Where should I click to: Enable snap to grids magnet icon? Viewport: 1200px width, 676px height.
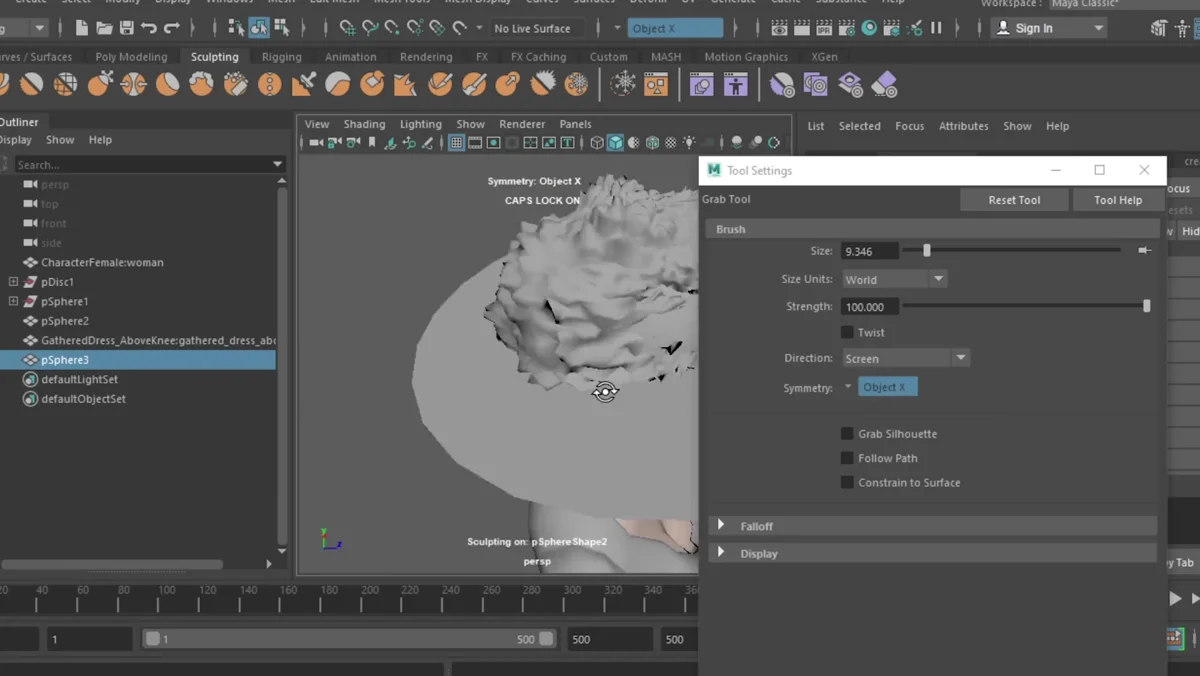(x=347, y=28)
